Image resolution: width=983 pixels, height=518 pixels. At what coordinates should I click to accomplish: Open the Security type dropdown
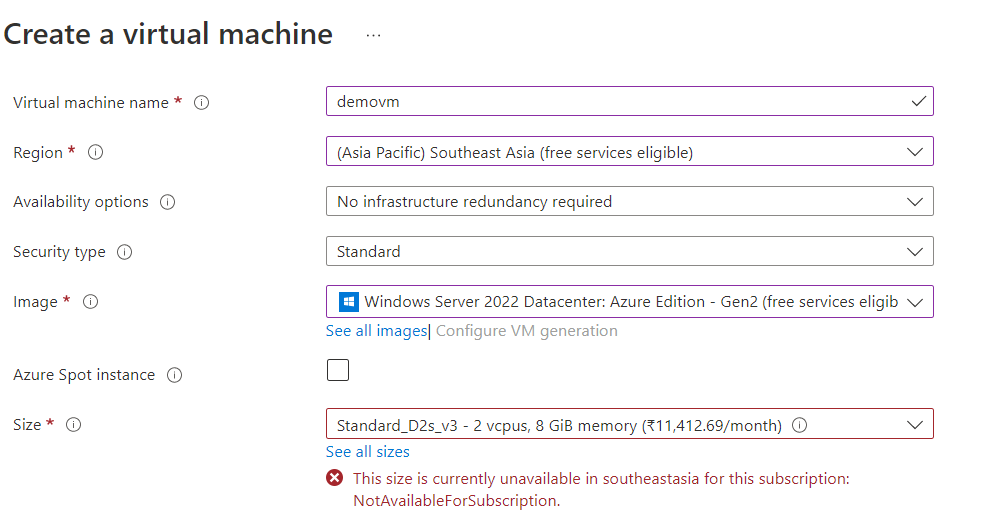(x=629, y=251)
